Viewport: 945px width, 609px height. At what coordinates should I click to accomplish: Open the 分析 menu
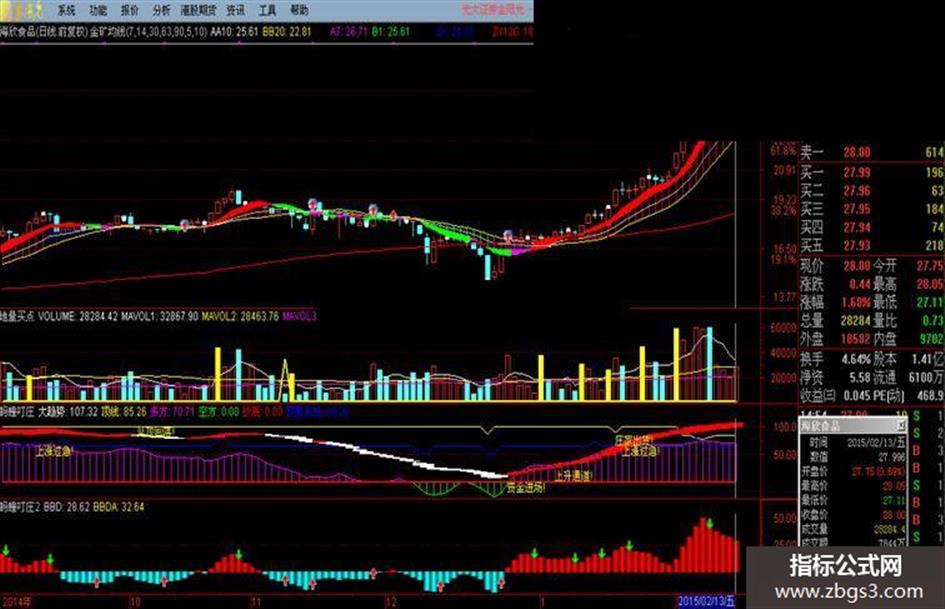click(x=161, y=10)
